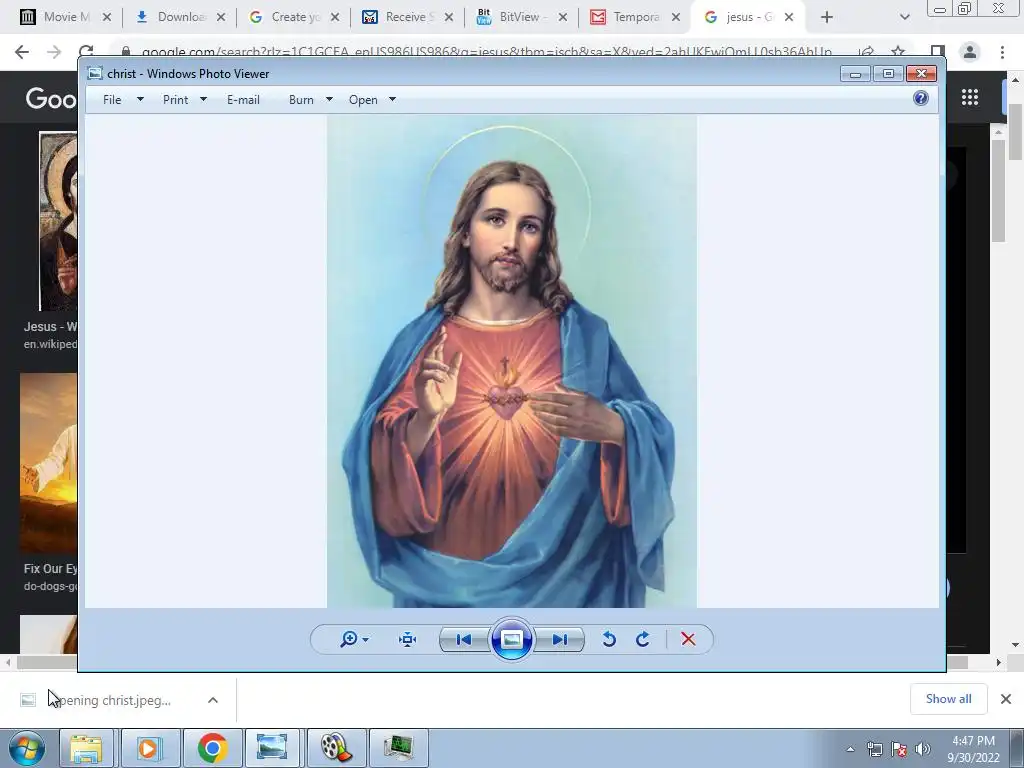
Task: Expand the File dropdown arrow
Action: point(140,99)
